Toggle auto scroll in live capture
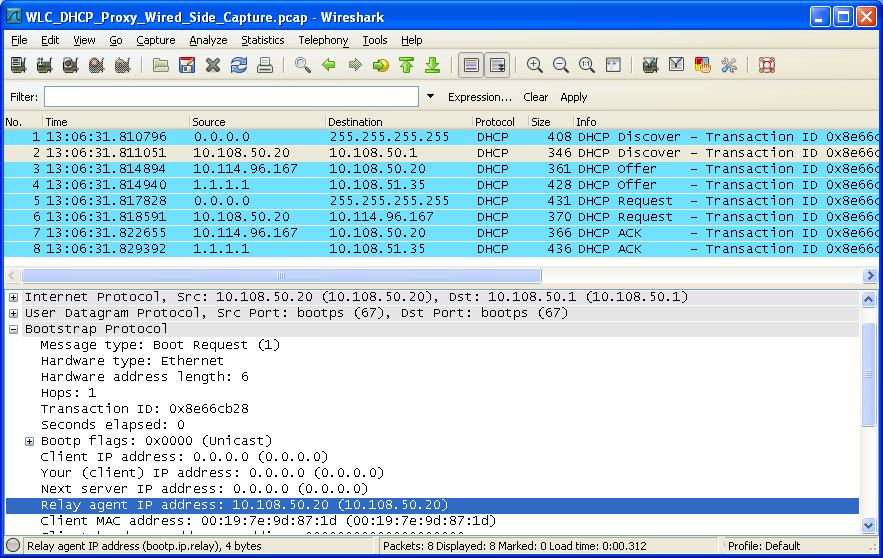 [496, 66]
